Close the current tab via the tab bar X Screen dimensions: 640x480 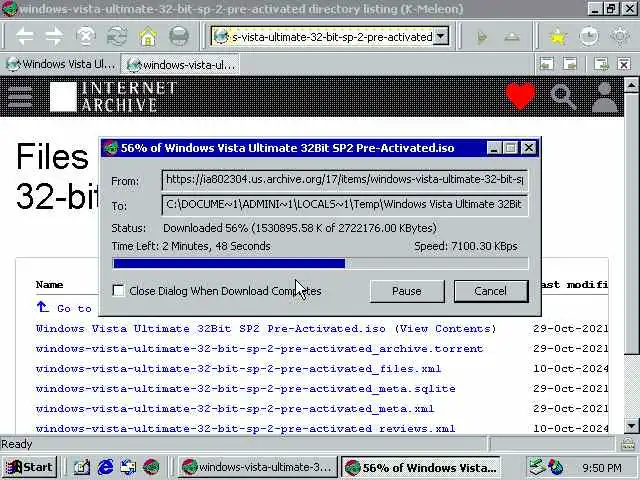tap(624, 64)
